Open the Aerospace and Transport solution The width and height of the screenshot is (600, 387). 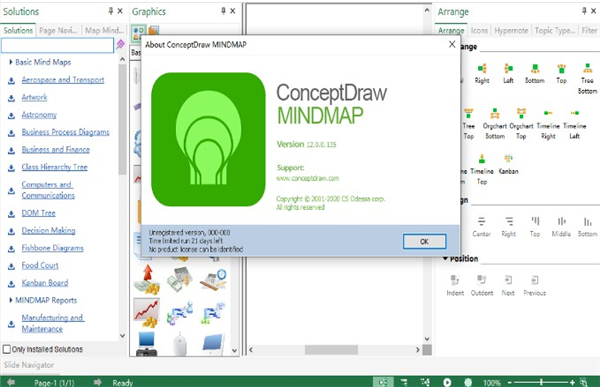[63, 80]
